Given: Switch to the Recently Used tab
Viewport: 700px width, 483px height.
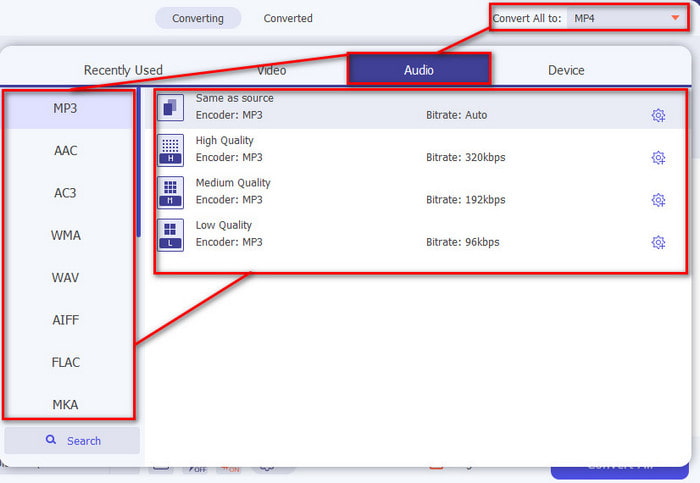Looking at the screenshot, I should pyautogui.click(x=123, y=70).
